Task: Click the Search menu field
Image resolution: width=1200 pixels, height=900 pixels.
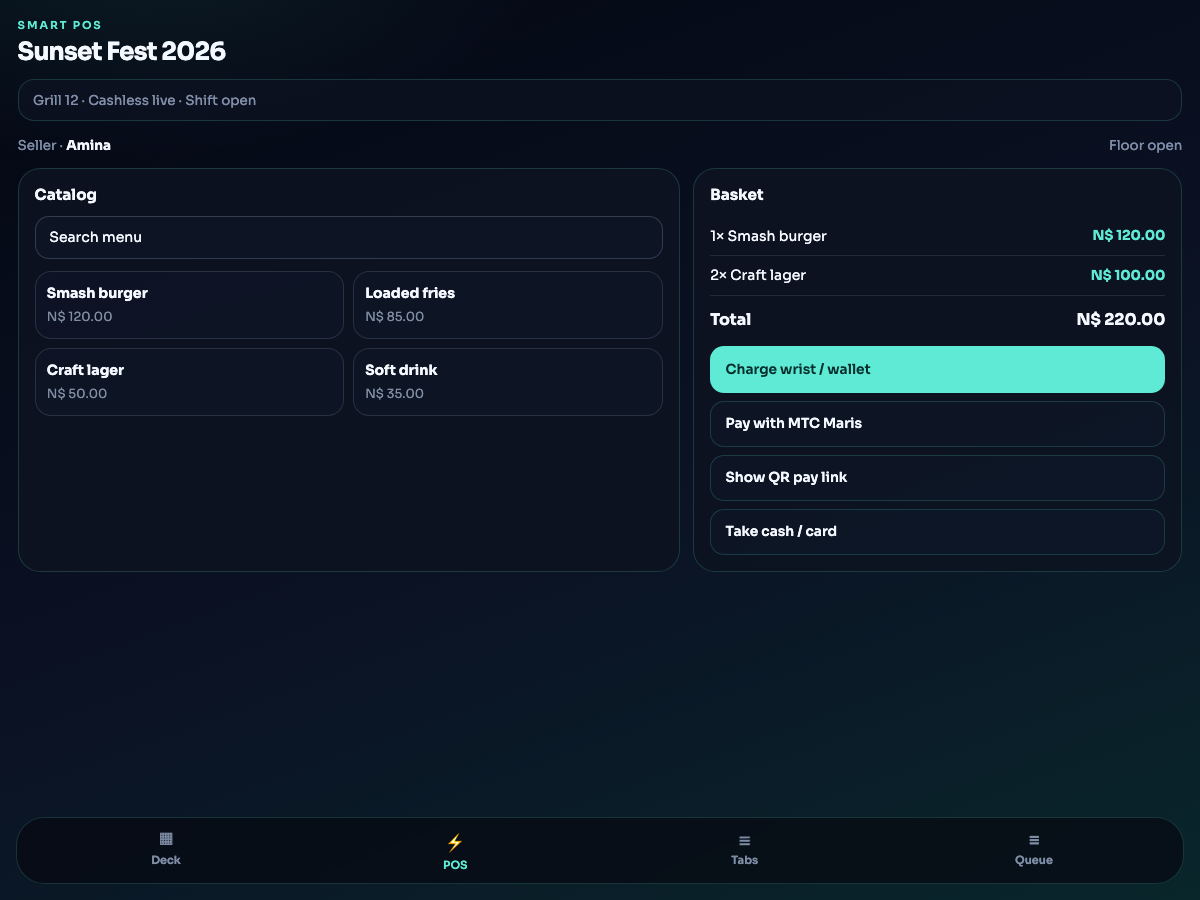Action: coord(349,237)
